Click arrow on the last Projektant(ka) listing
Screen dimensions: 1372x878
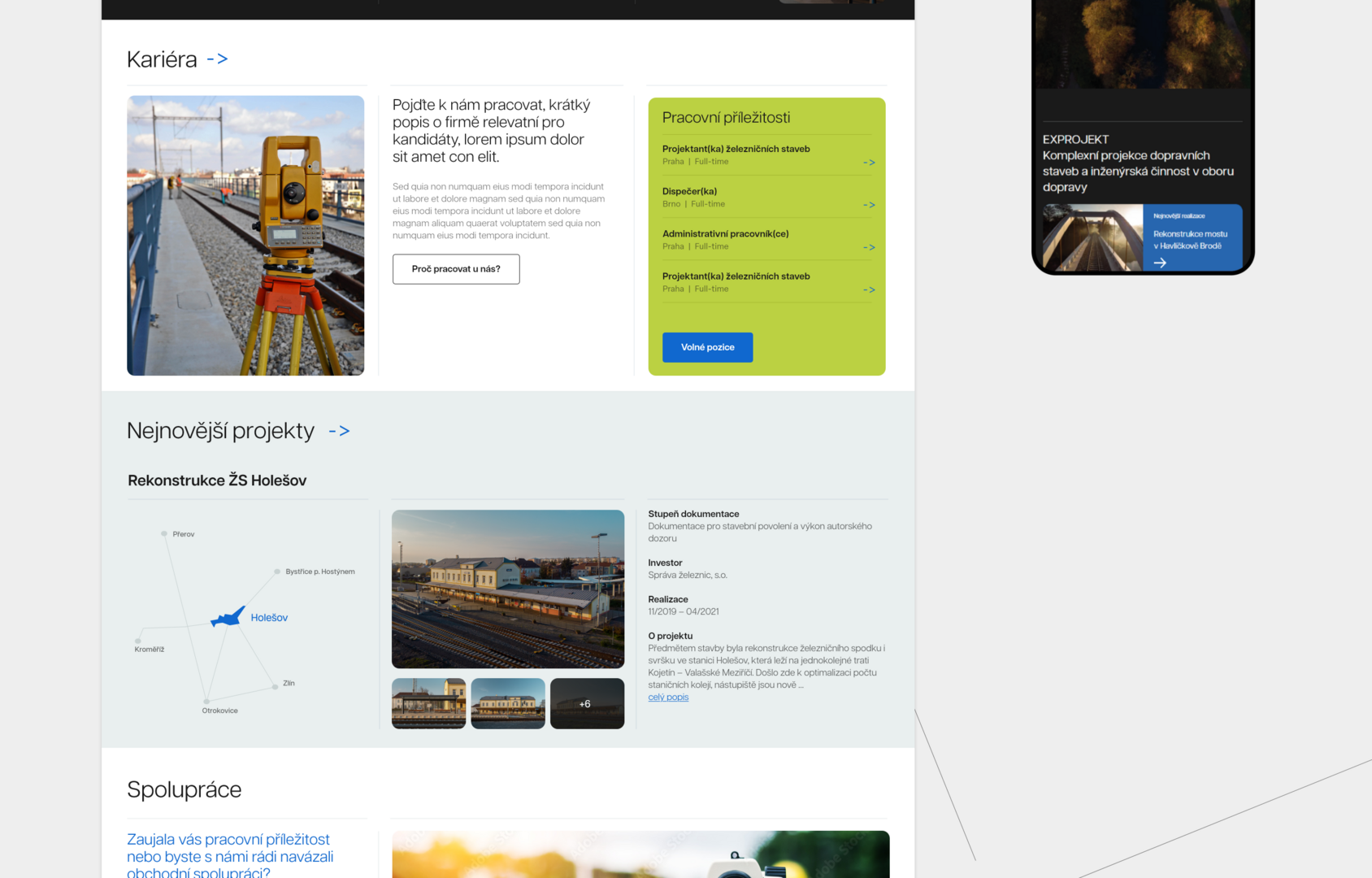(x=868, y=289)
